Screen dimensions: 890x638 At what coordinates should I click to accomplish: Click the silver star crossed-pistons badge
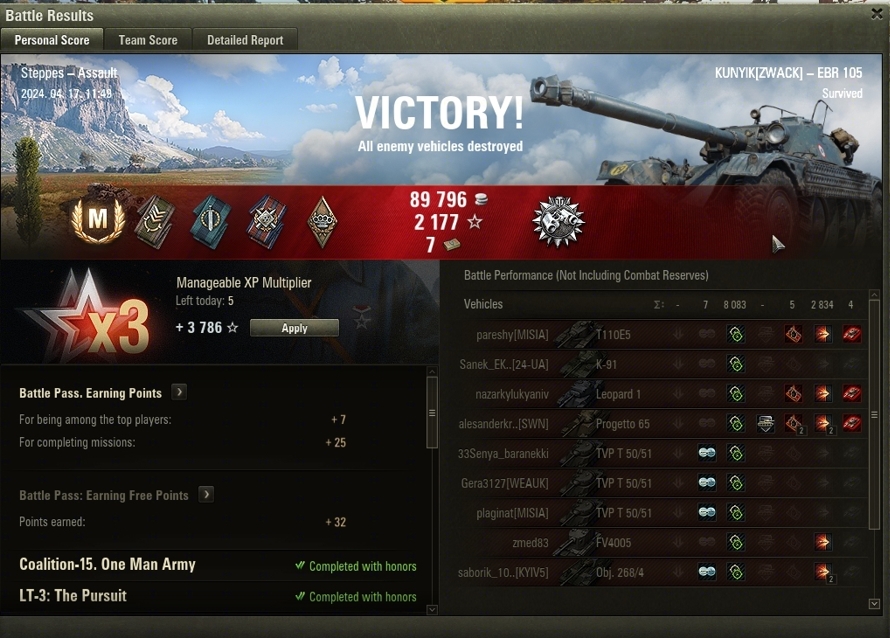[x=559, y=221]
